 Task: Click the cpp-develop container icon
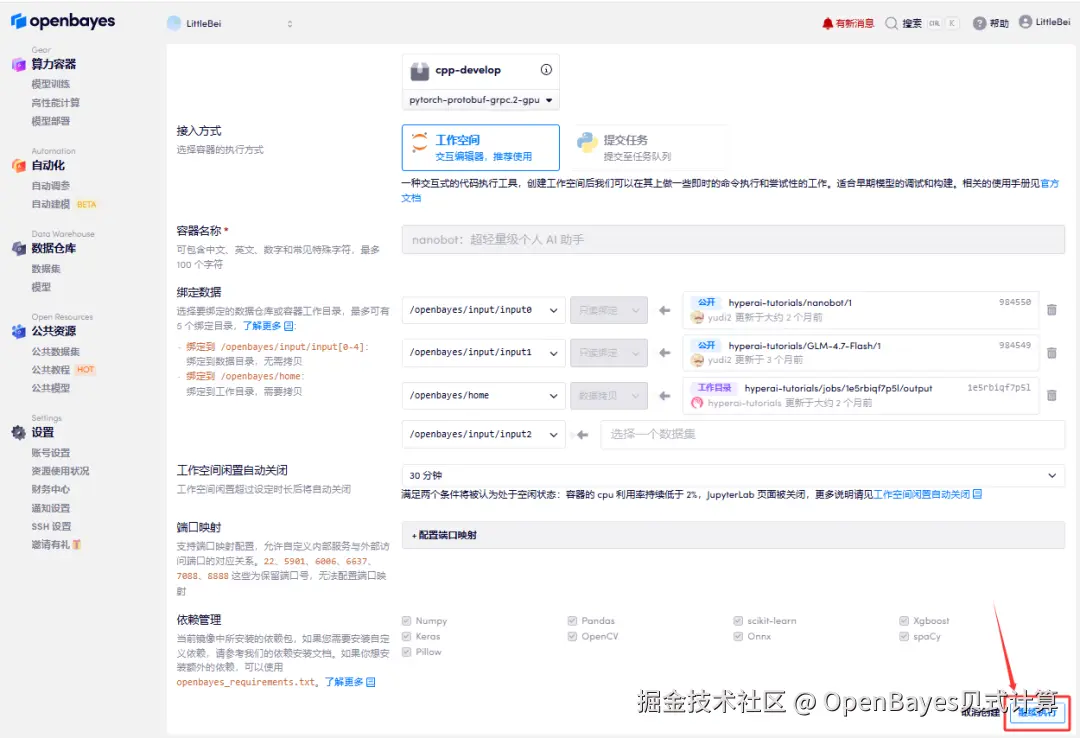point(419,71)
